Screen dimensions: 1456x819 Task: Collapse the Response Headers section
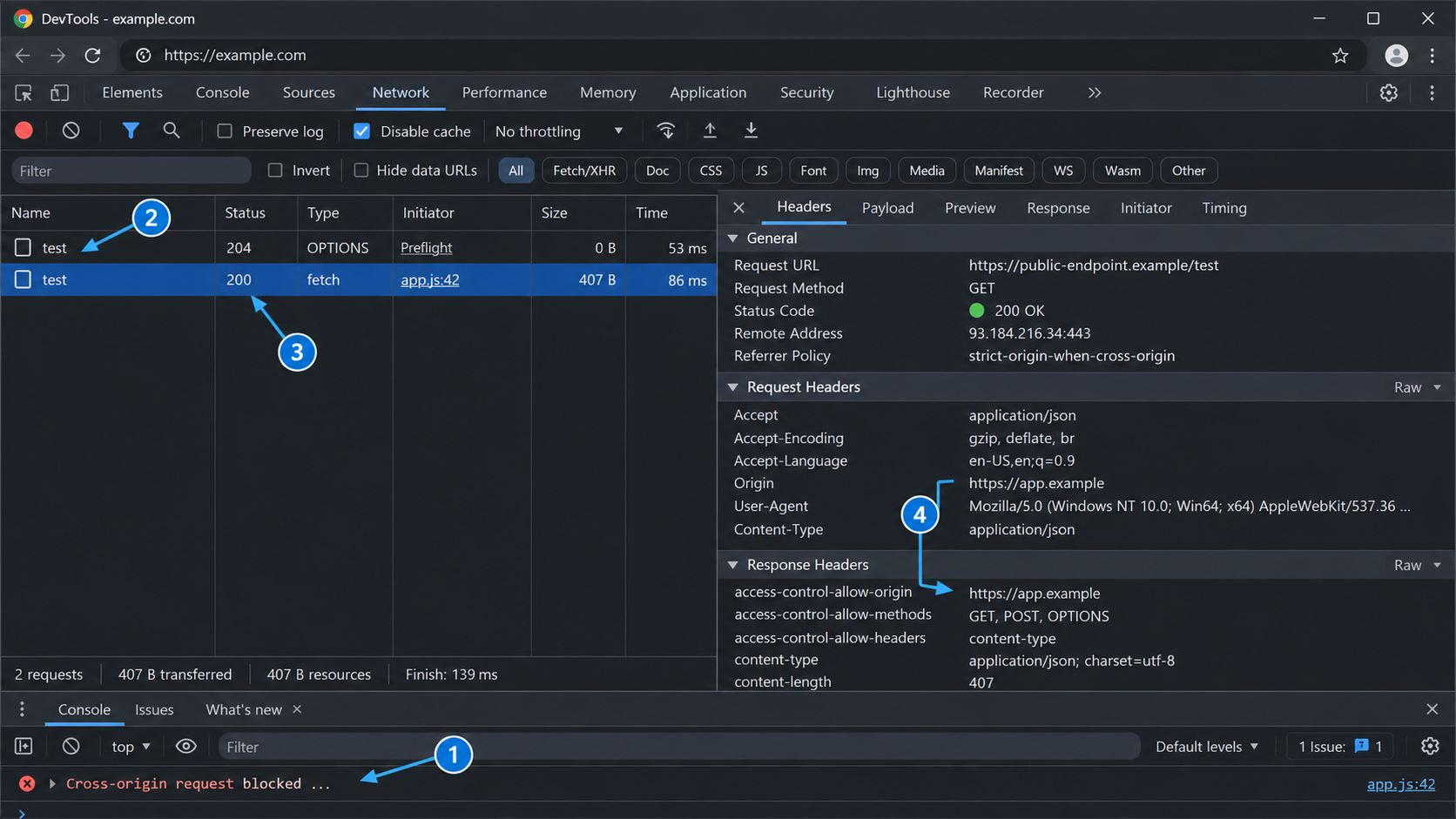[733, 565]
